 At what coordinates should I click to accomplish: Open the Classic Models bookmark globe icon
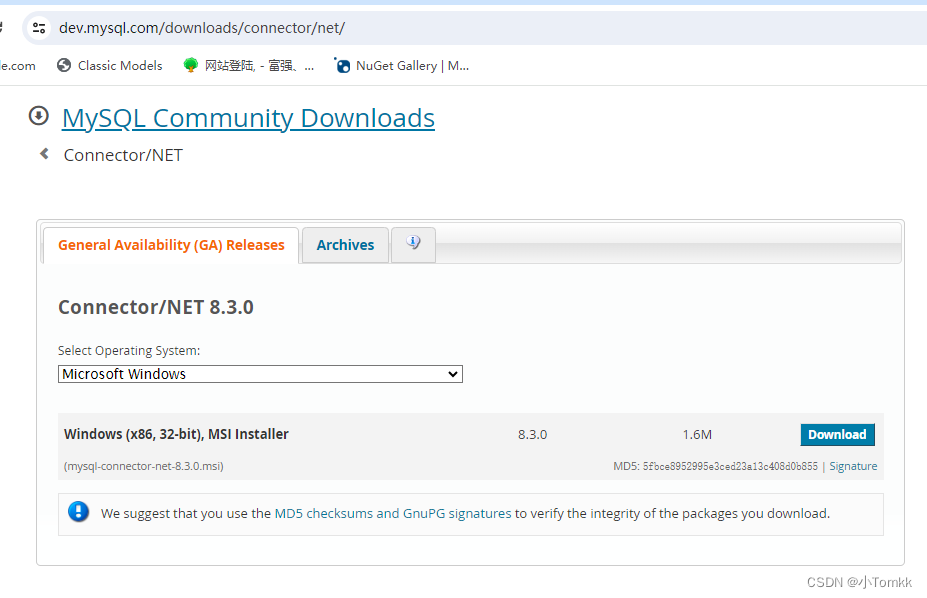point(64,66)
